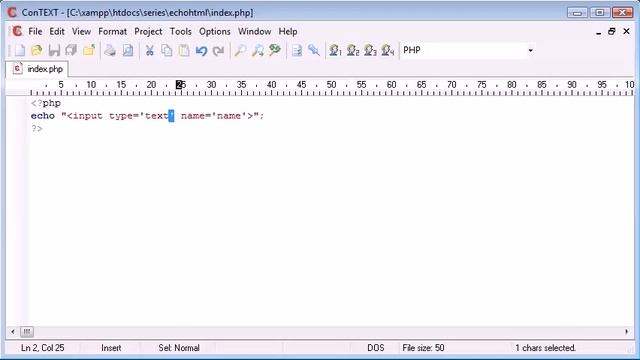Click the Save All icon
Viewport: 640px width, 360px height.
[71, 51]
